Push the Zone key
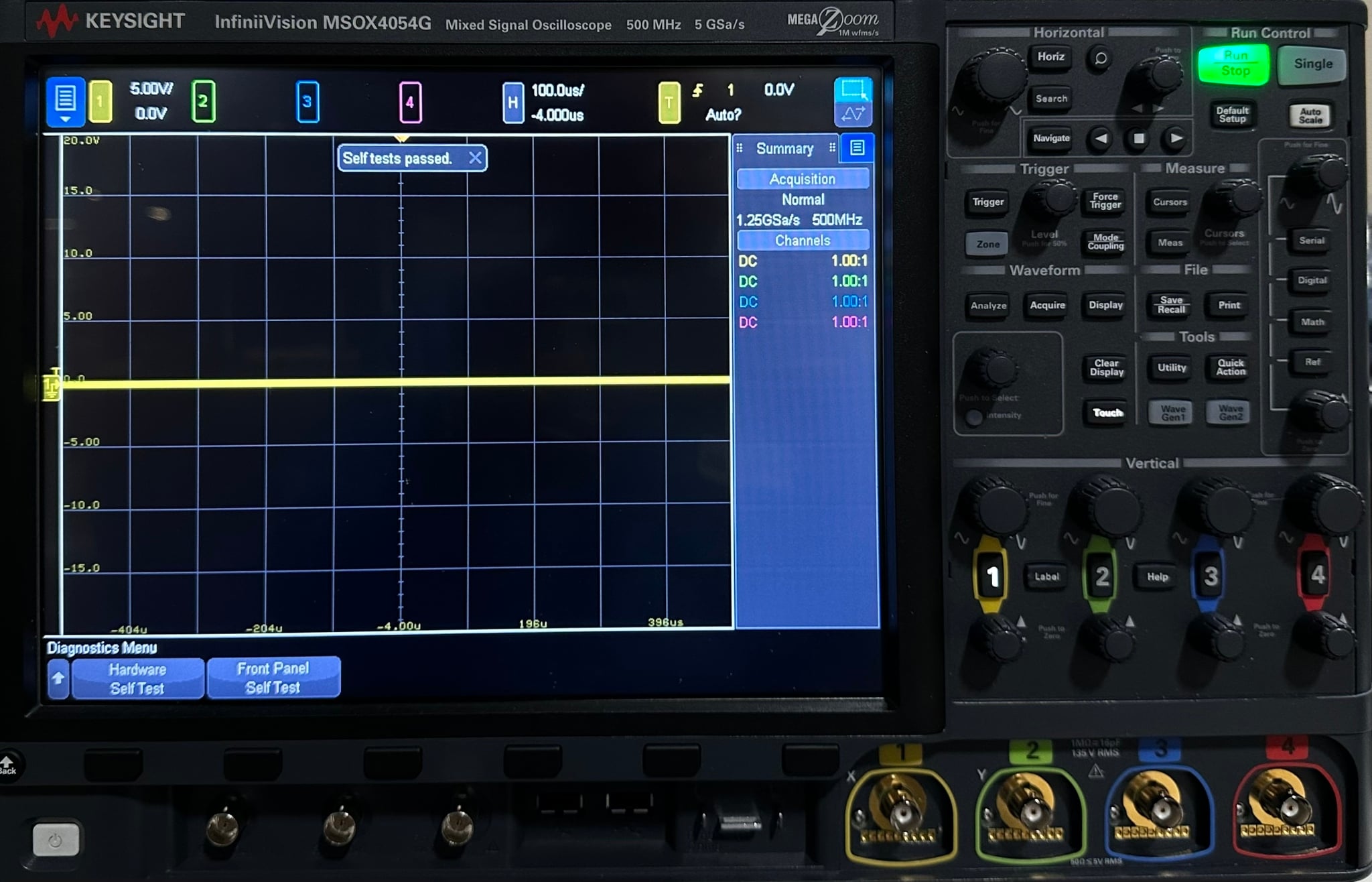 987,244
